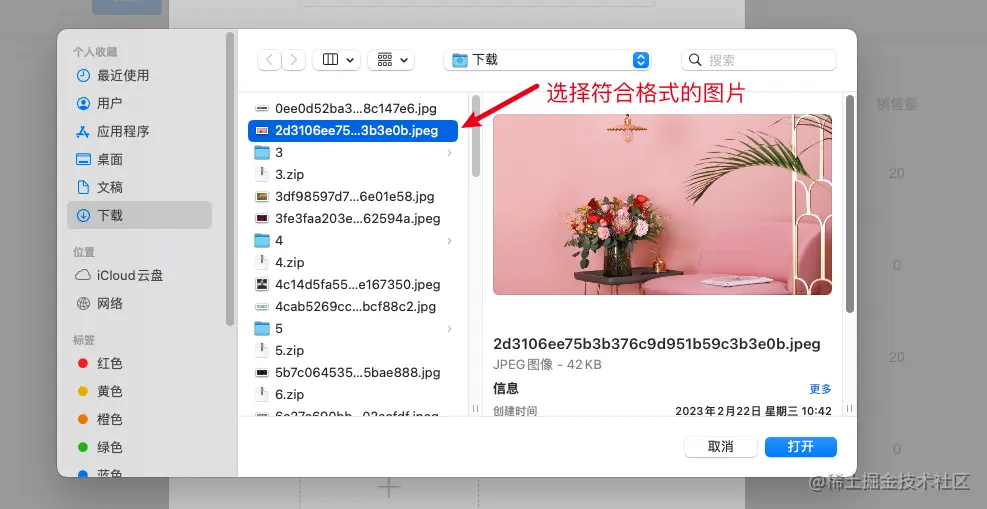Go forward with the right chevron button
Viewport: 987px width, 509px height.
293,60
